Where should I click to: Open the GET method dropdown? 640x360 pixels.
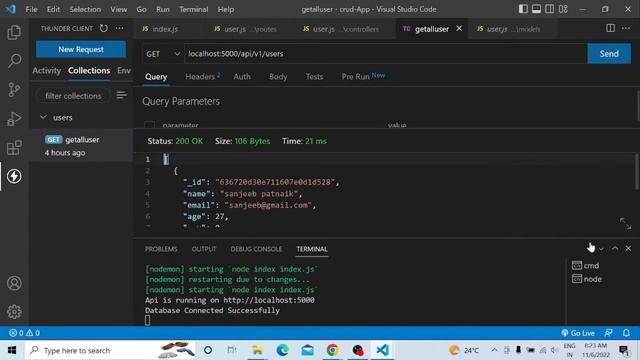pos(163,54)
